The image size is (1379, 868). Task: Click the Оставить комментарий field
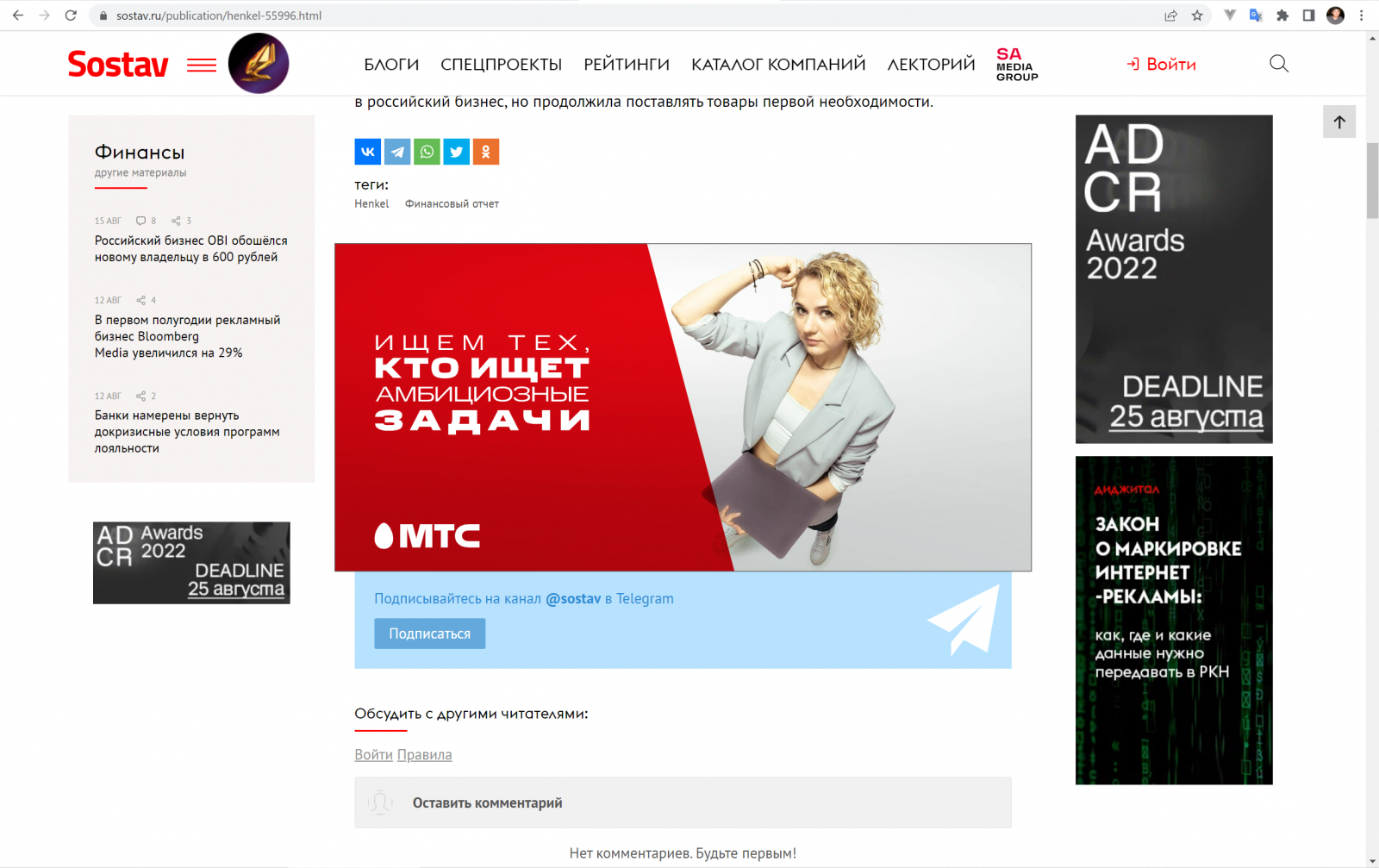pyautogui.click(x=683, y=802)
